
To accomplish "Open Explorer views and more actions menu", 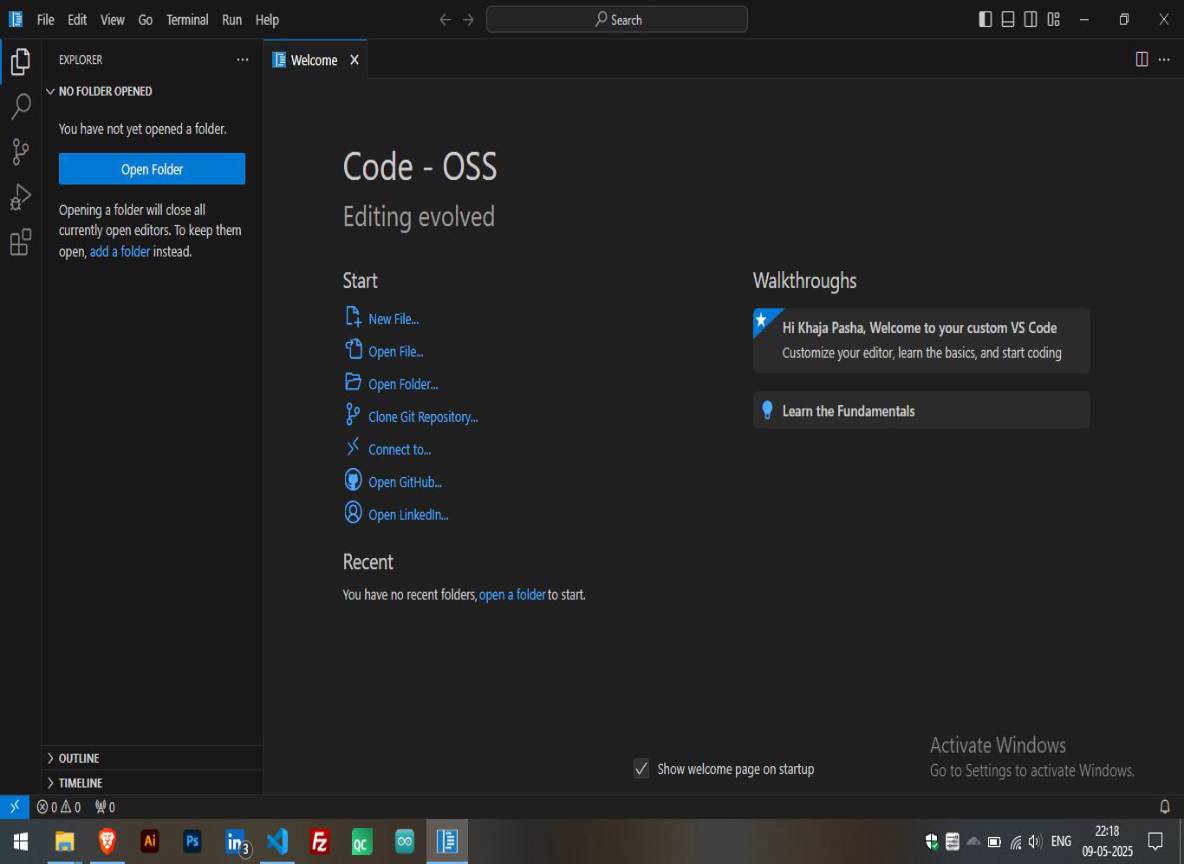I will click(242, 60).
